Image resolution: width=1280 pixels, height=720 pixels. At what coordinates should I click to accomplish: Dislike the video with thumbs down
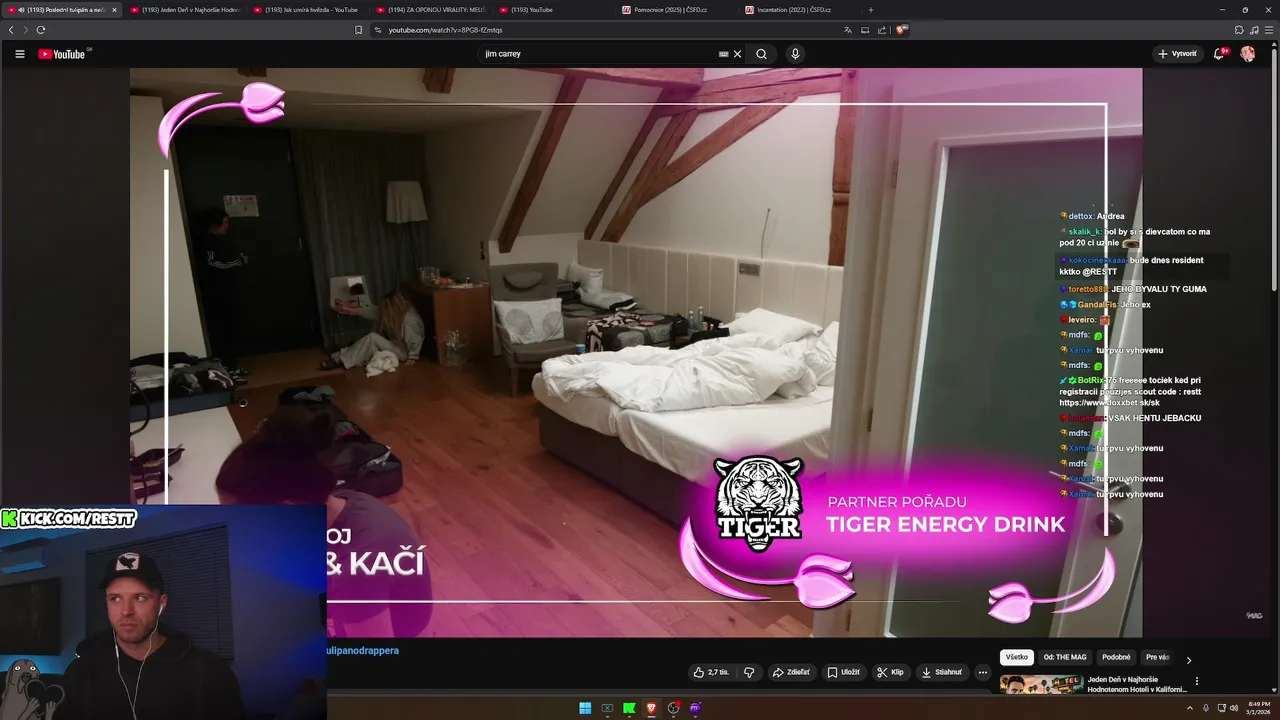pos(749,672)
